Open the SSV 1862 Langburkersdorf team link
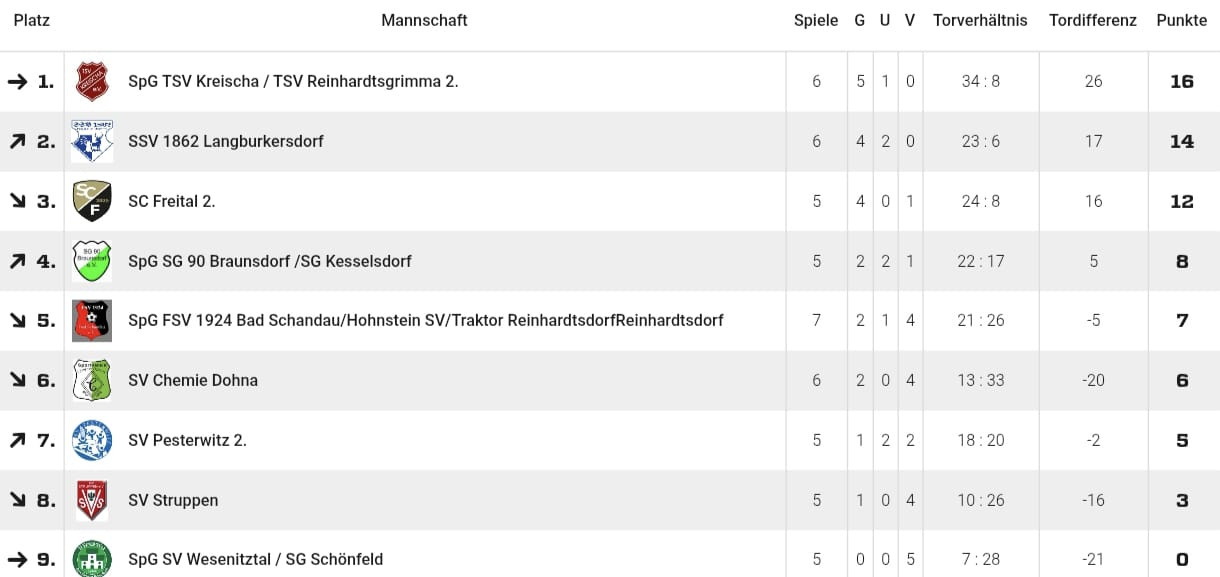The height and width of the screenshot is (577, 1220). (x=226, y=141)
